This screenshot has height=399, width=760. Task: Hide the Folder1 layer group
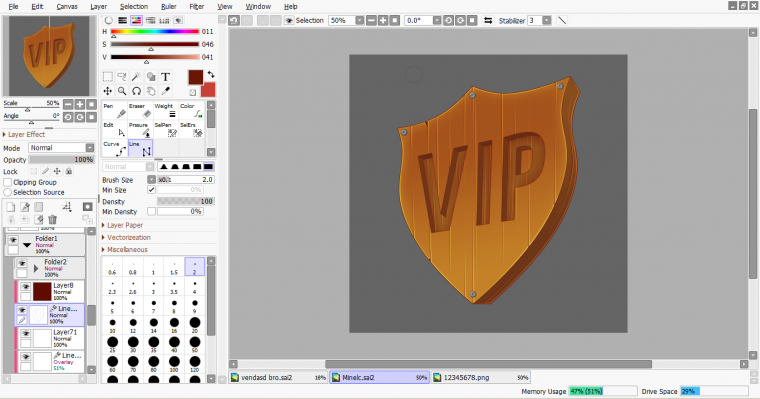pos(13,240)
